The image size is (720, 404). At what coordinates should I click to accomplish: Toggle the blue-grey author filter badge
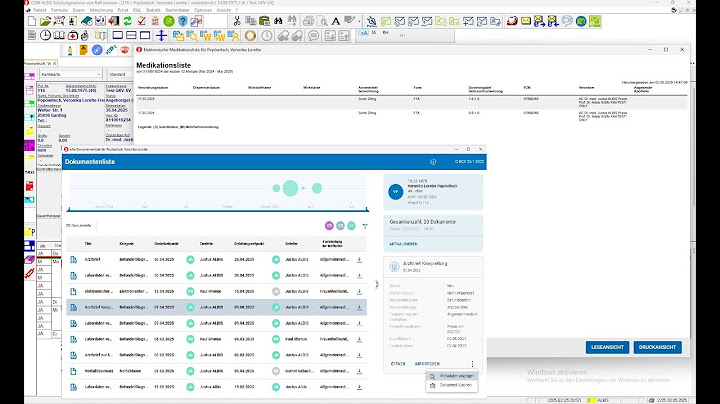click(x=340, y=225)
